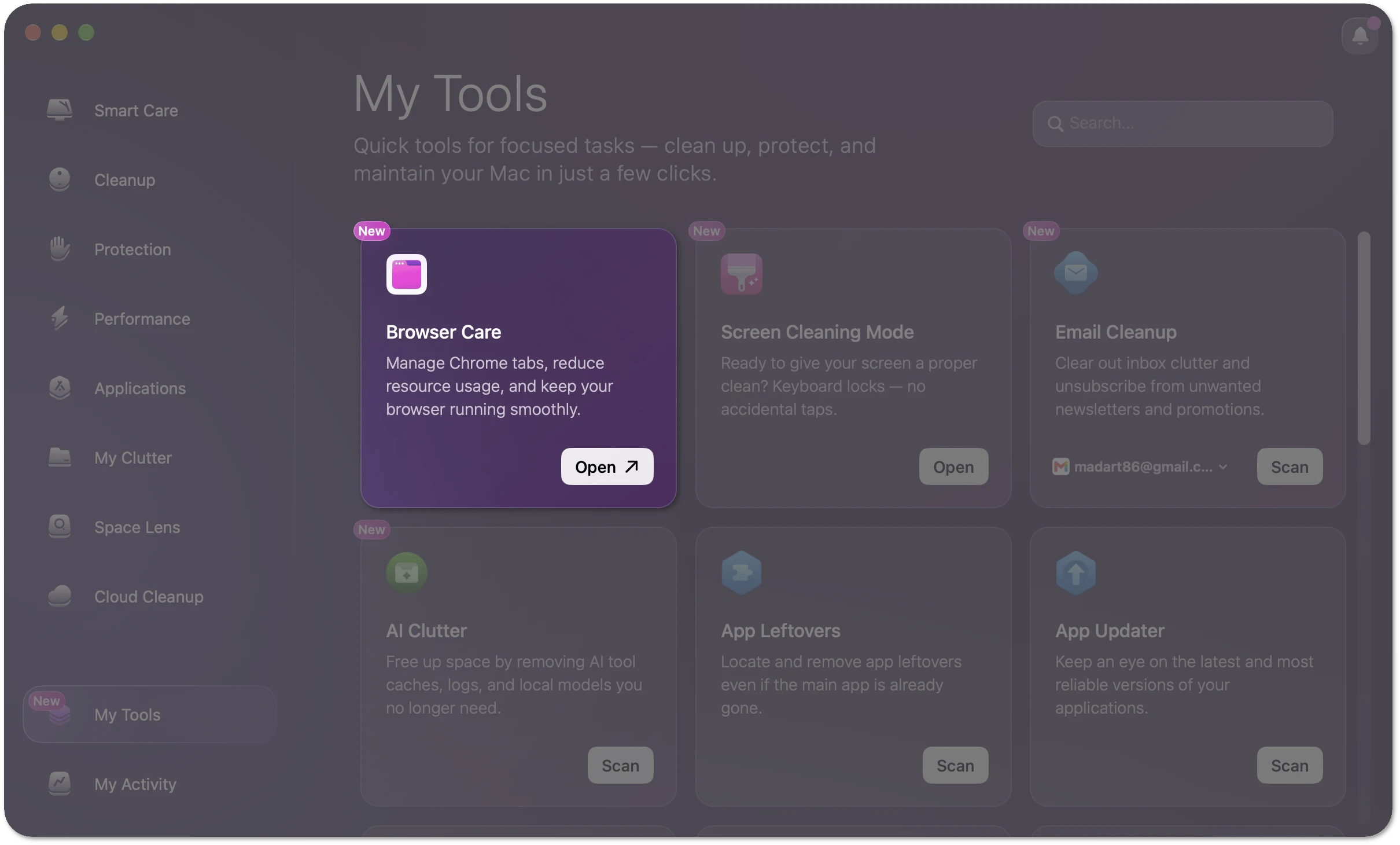
Task: Click the New badge on AI Clutter
Action: pyautogui.click(x=371, y=530)
